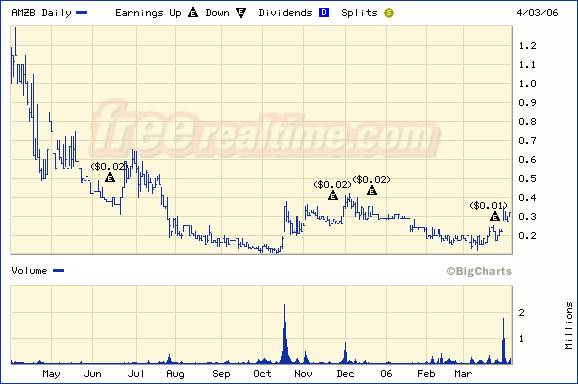Click the AMZB Daily blue line legend swatch
This screenshot has width=578, height=384.
tap(81, 13)
